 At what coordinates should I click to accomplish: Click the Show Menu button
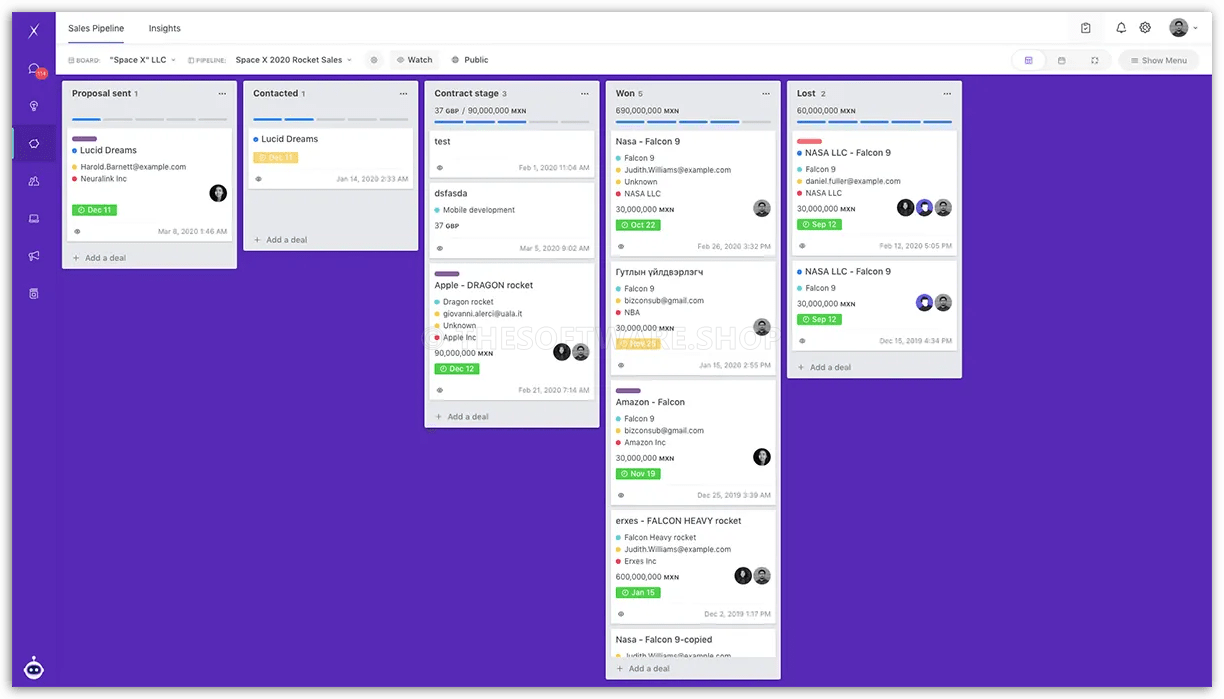click(1158, 60)
